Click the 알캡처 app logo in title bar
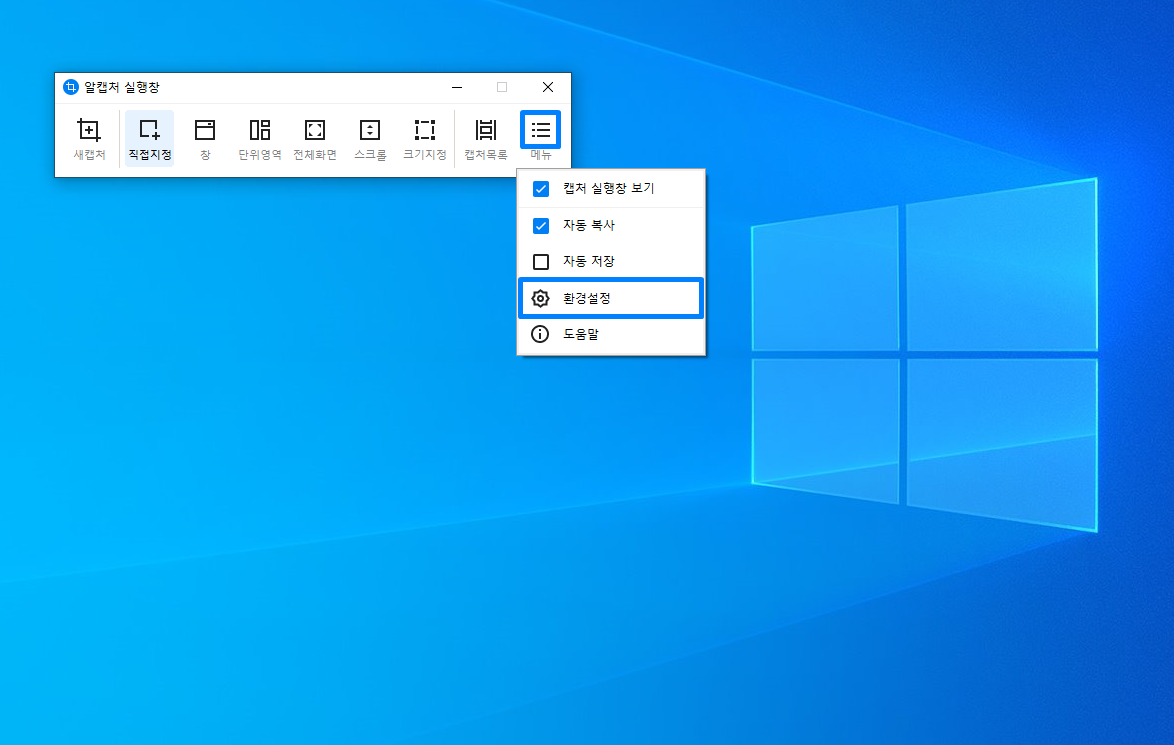The width and height of the screenshot is (1174, 745). 70,88
